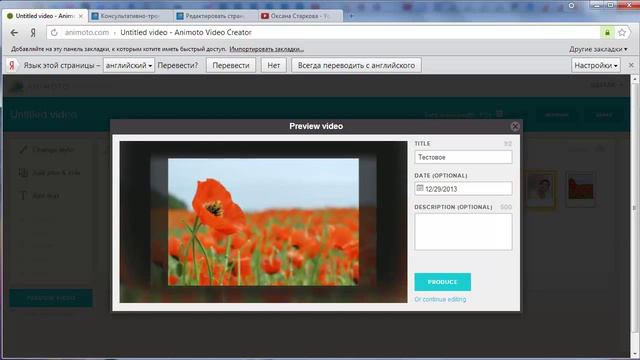Switch to the Оксана Старкова tab
Viewport: 640px width, 360px height.
(299, 16)
